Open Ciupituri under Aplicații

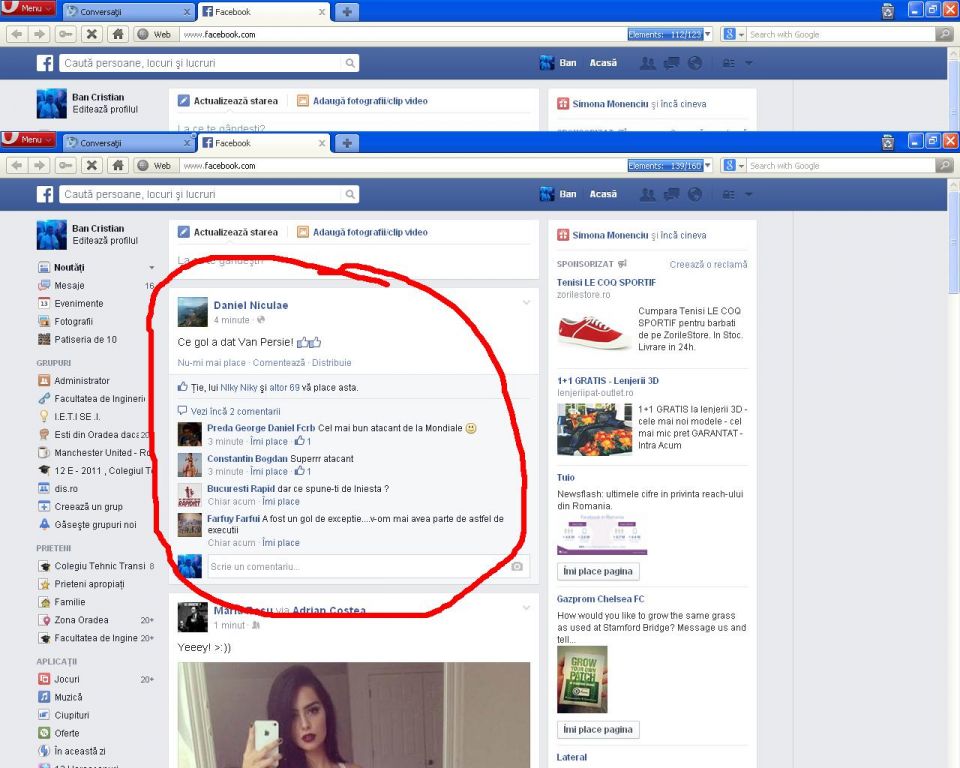click(72, 715)
